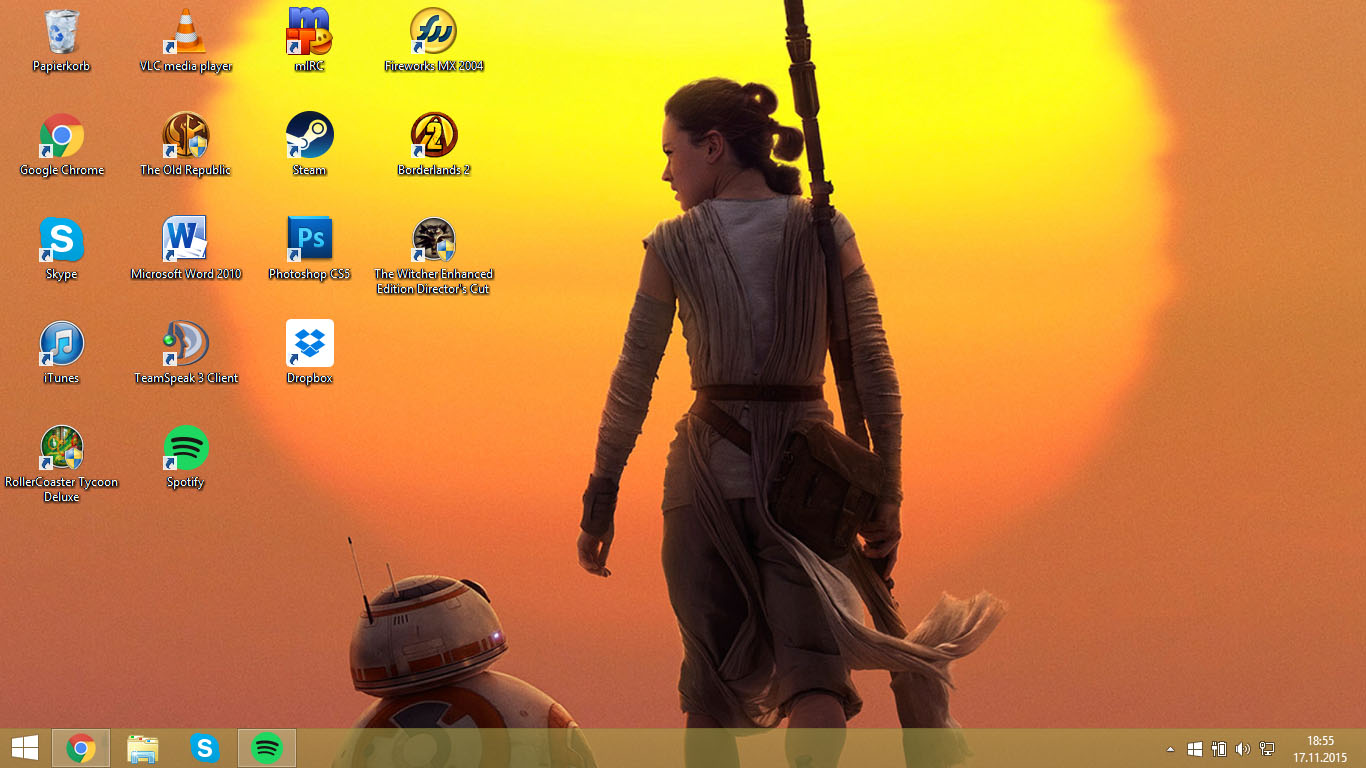
Task: Open the battery power tray icon
Action: [1219, 749]
